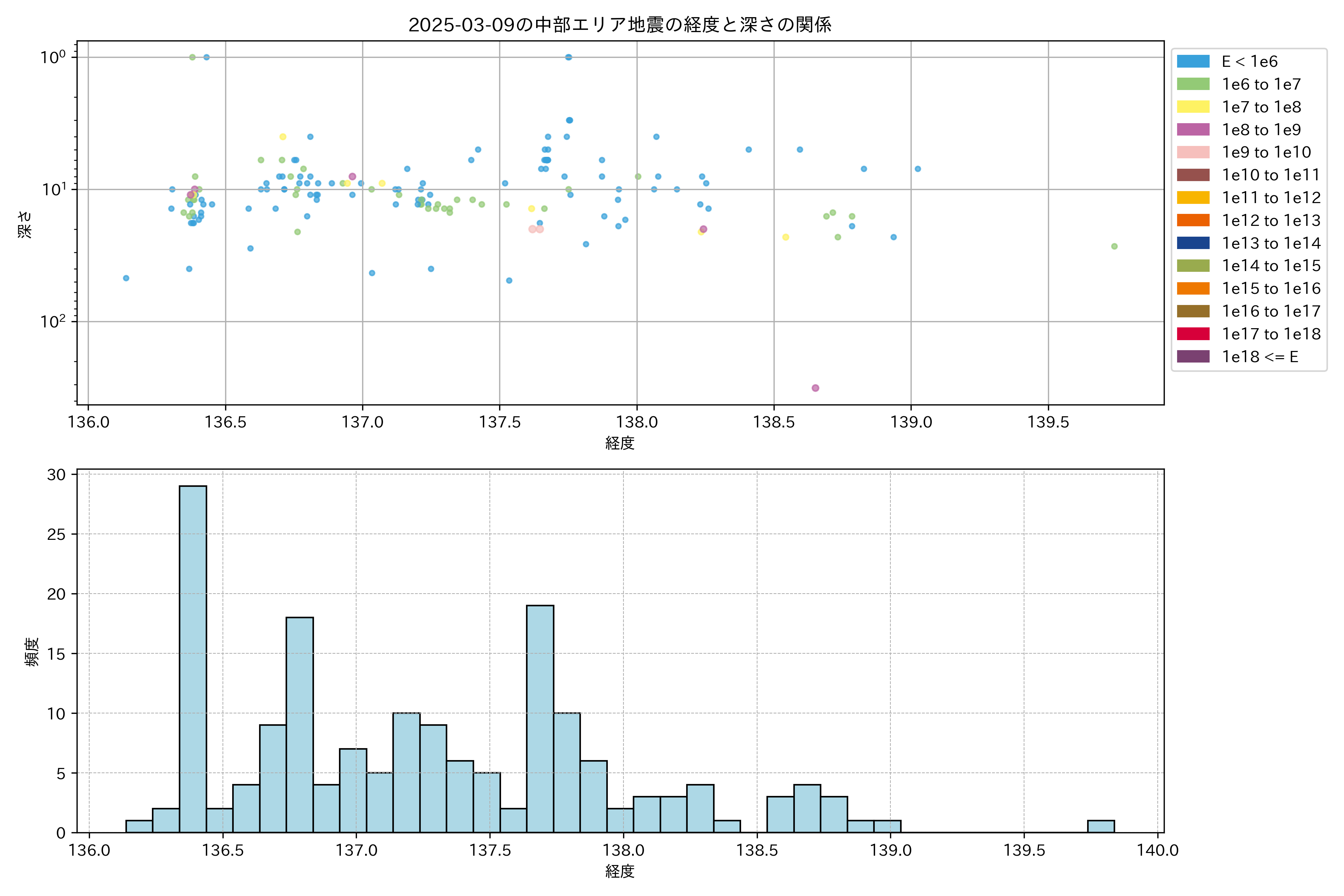Click the isolated histogram bar near 139.8
This screenshot has height=896, width=1344.
1101,826
